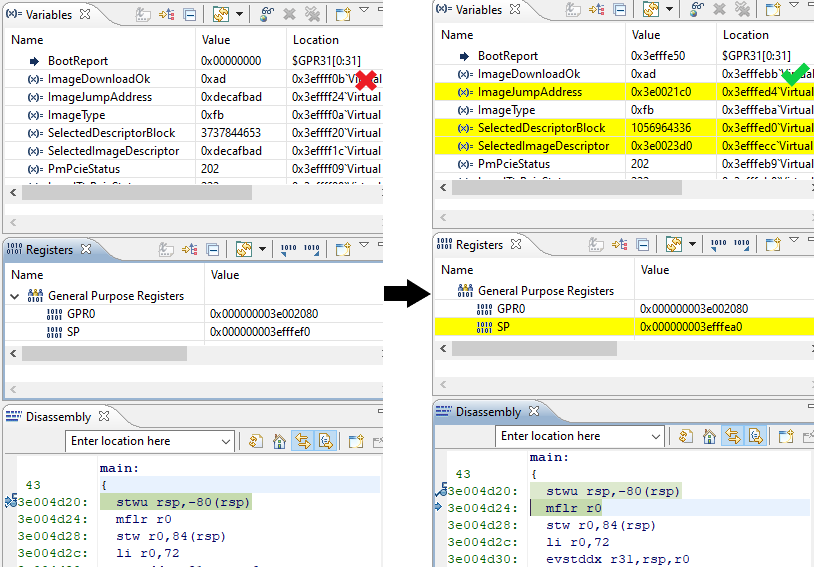This screenshot has width=817, height=567.
Task: Toggle Link with Active Debug Context, left Disassembly
Action: [x=303, y=441]
